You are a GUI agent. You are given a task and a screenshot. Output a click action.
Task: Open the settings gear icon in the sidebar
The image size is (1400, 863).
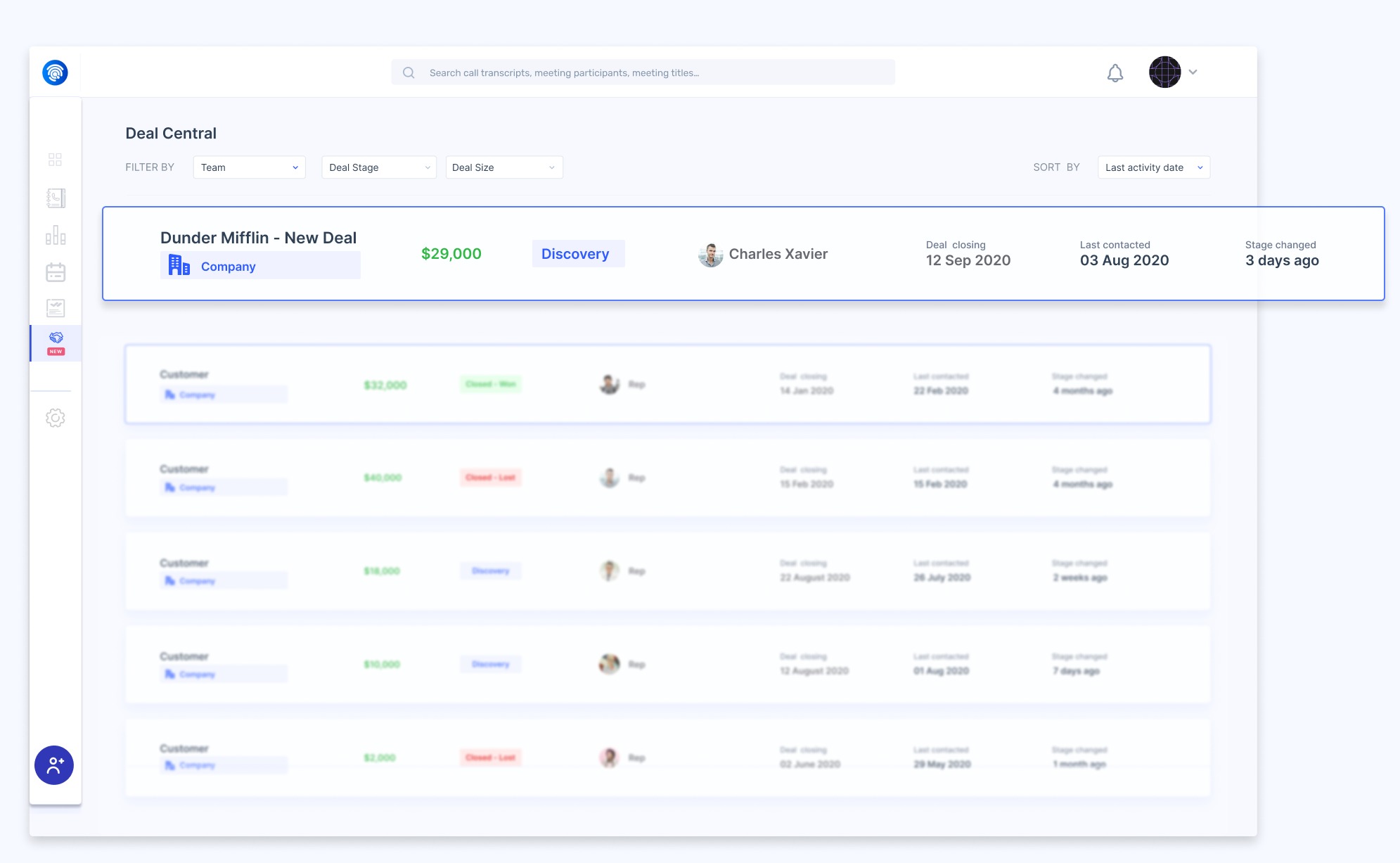tap(56, 418)
